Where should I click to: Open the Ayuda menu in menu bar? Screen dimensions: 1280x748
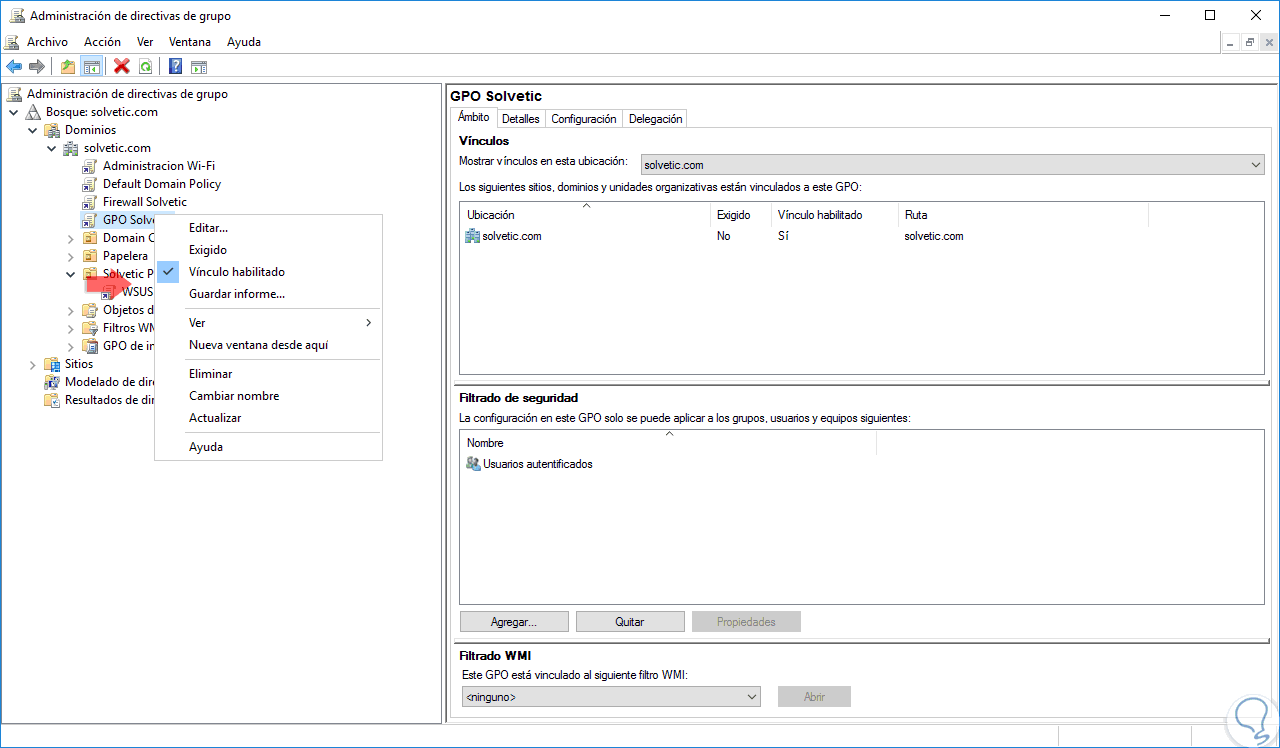click(x=244, y=42)
